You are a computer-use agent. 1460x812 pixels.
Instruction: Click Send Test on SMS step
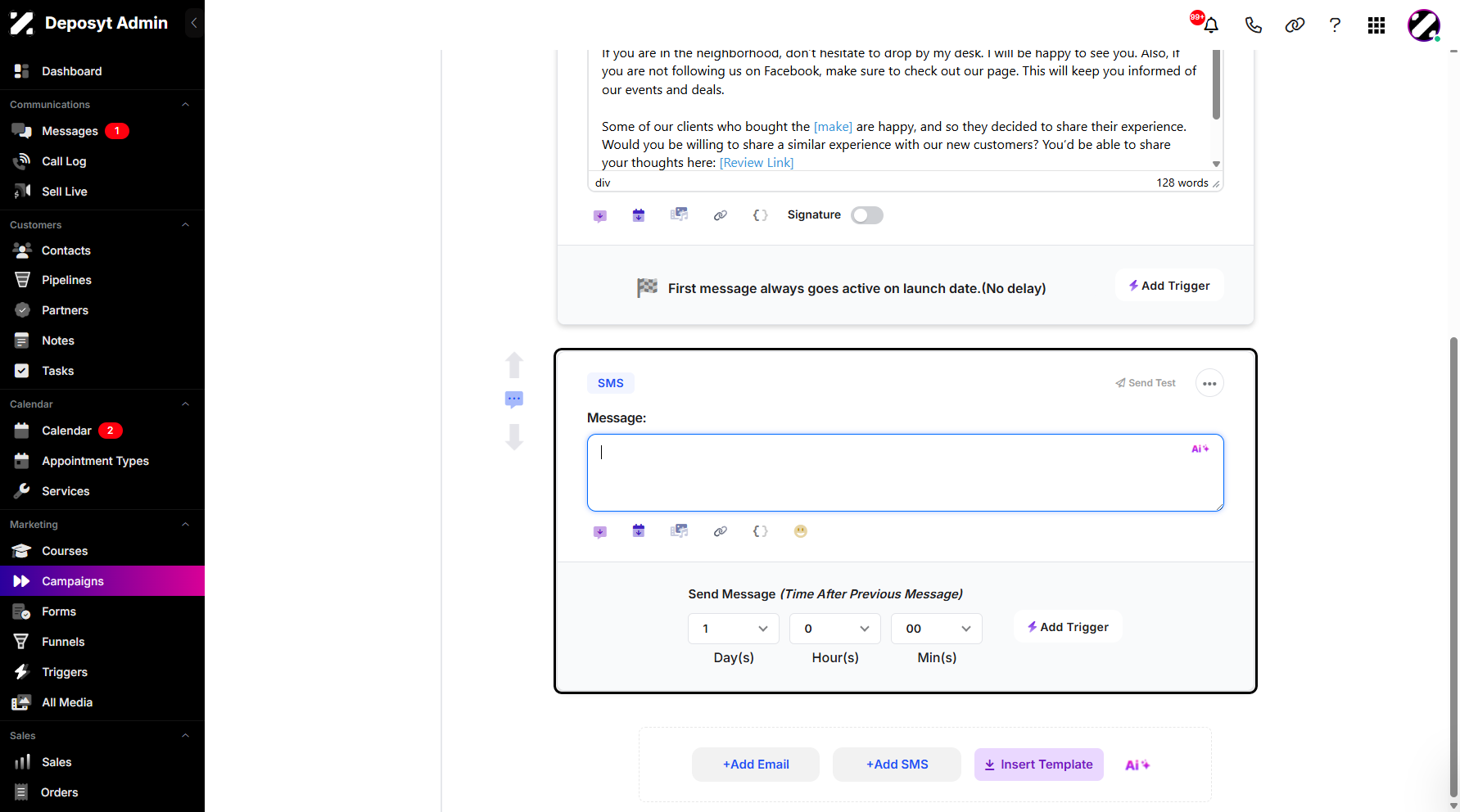(x=1146, y=383)
